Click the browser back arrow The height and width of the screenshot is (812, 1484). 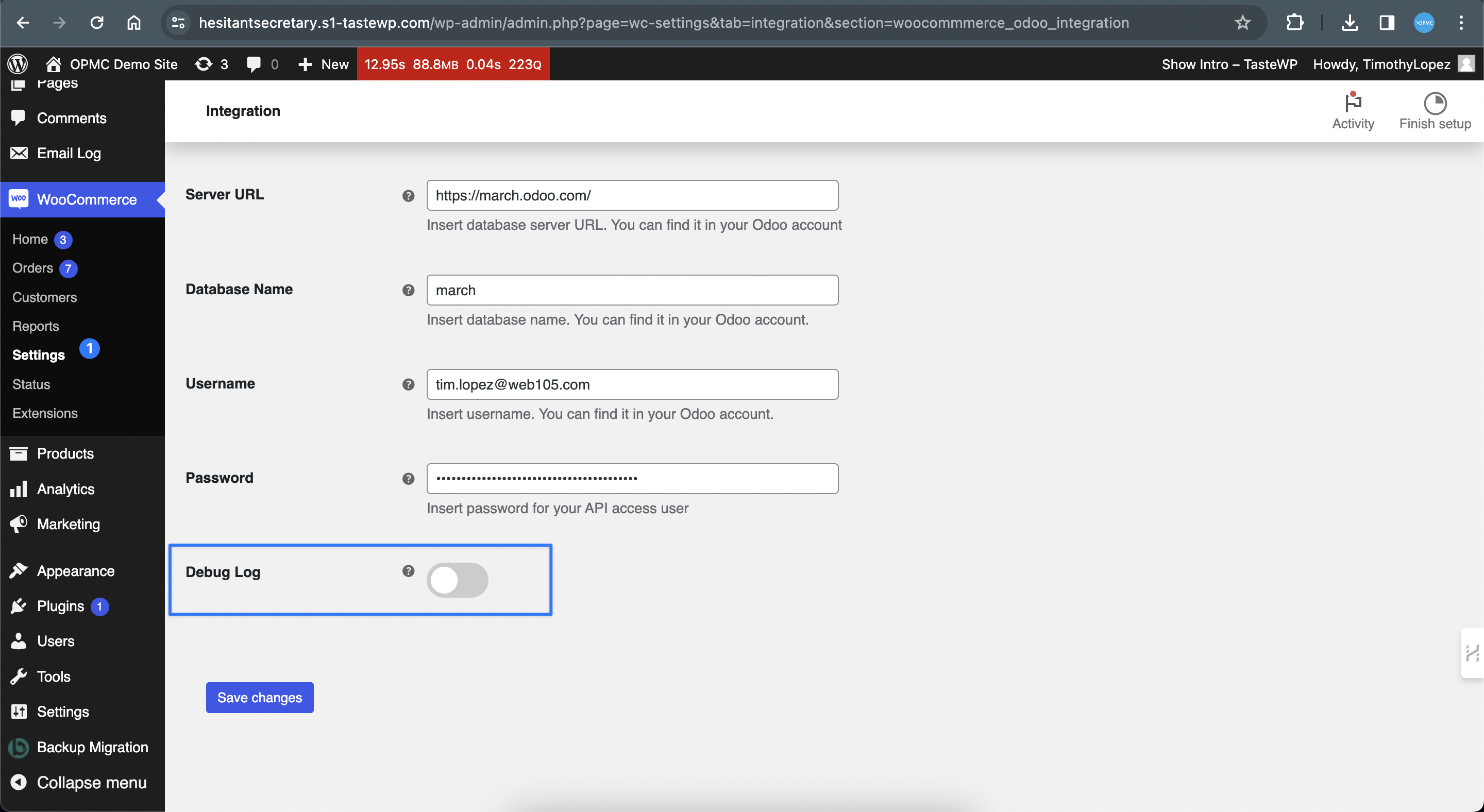tap(23, 23)
